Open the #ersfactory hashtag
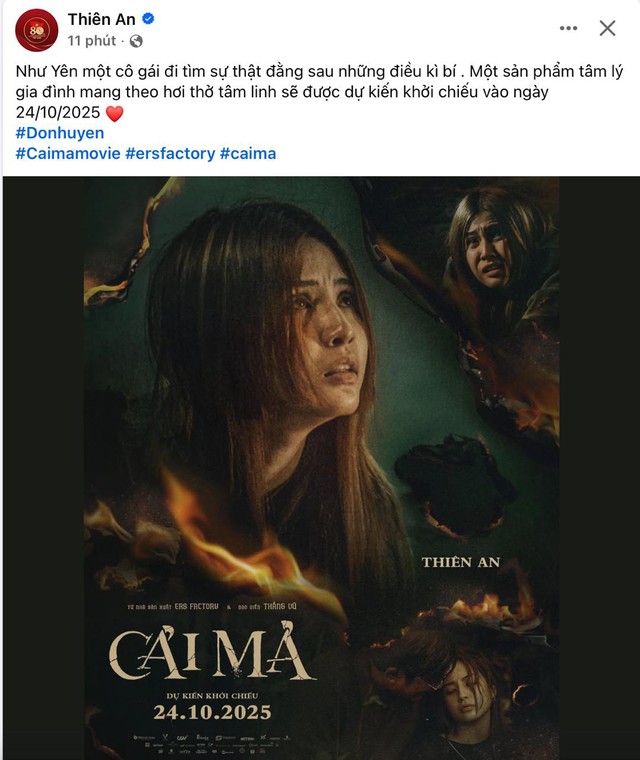This screenshot has height=760, width=640. (170, 154)
